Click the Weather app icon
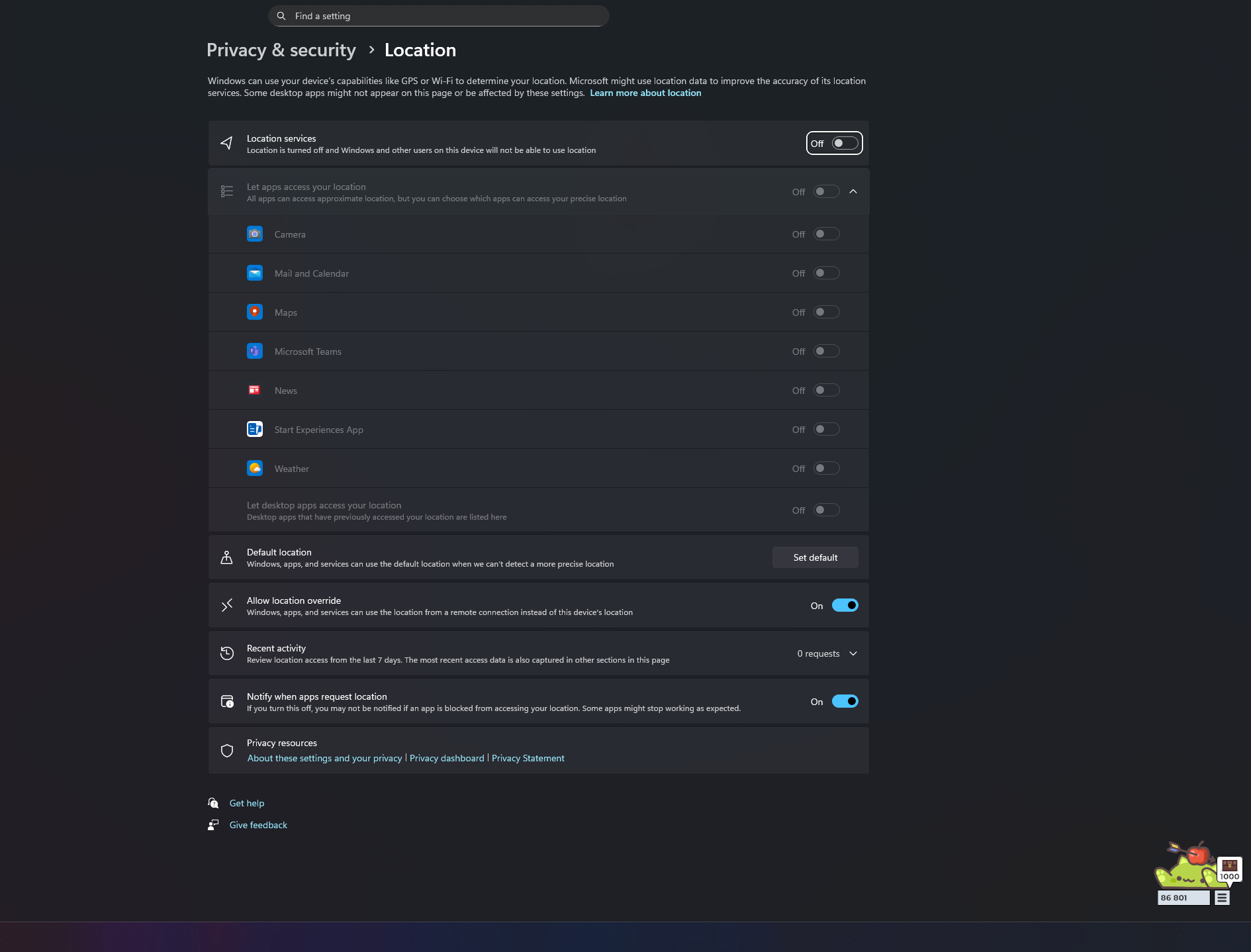This screenshot has width=1251, height=952. (x=255, y=469)
